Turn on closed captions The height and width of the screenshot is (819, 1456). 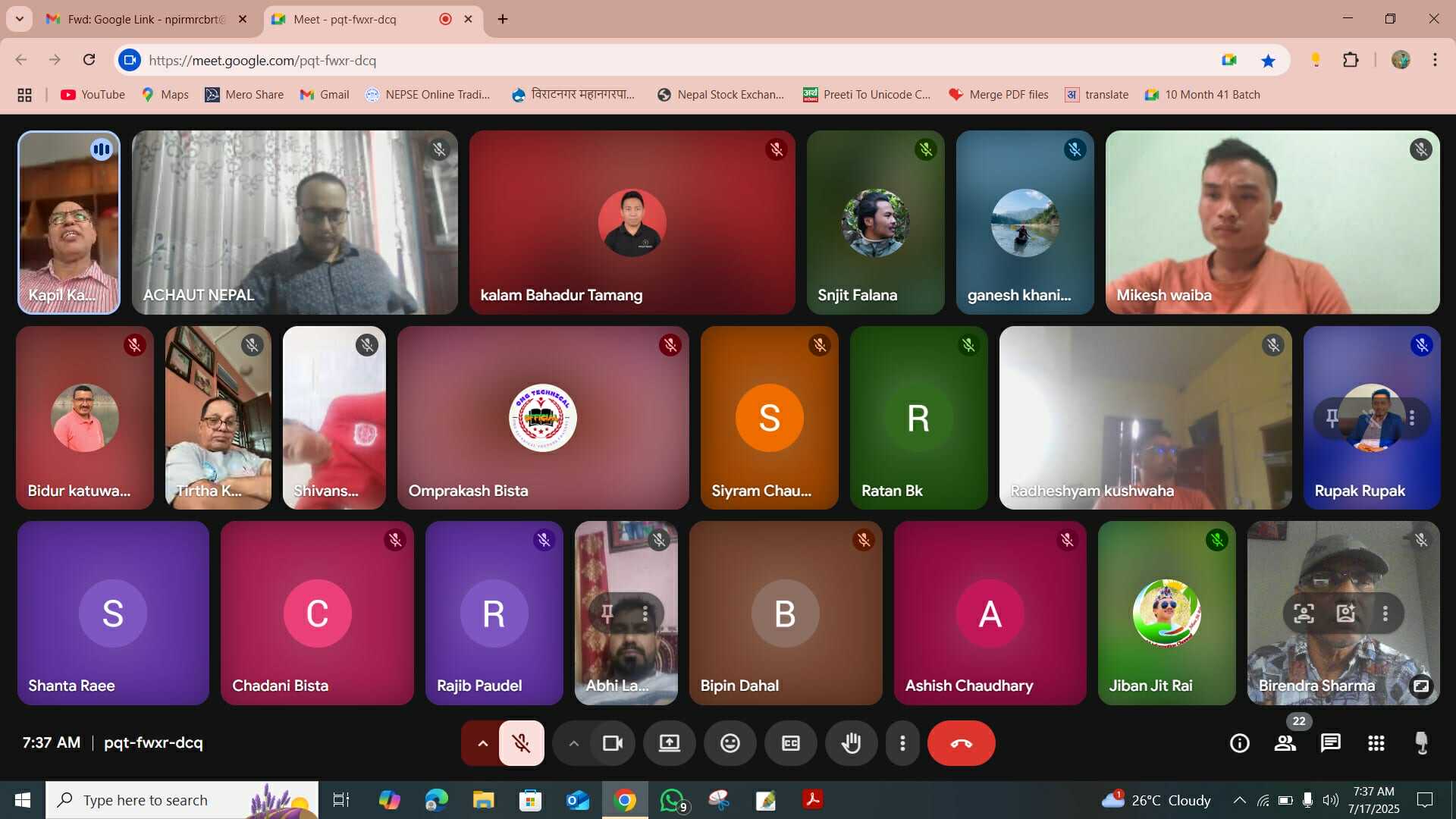pyautogui.click(x=790, y=743)
